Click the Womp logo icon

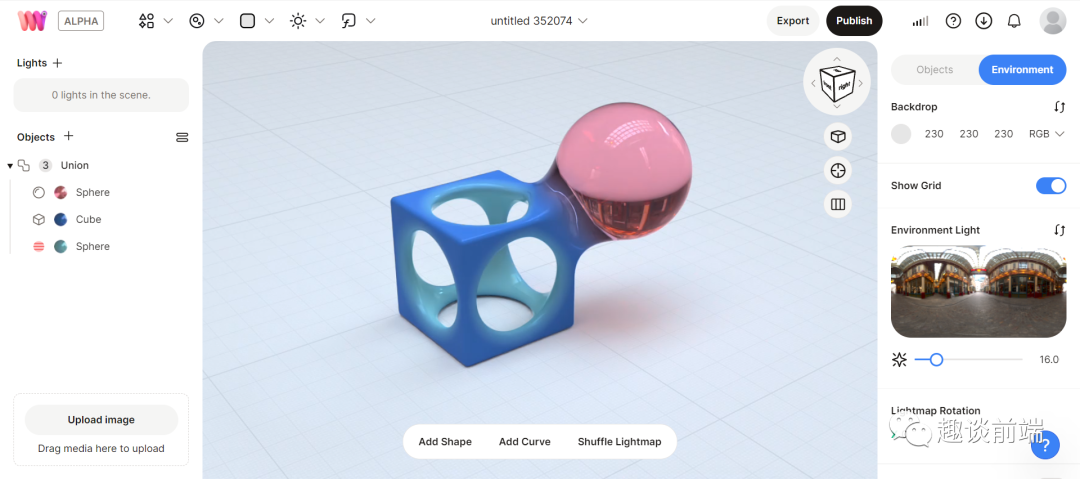click(x=32, y=21)
